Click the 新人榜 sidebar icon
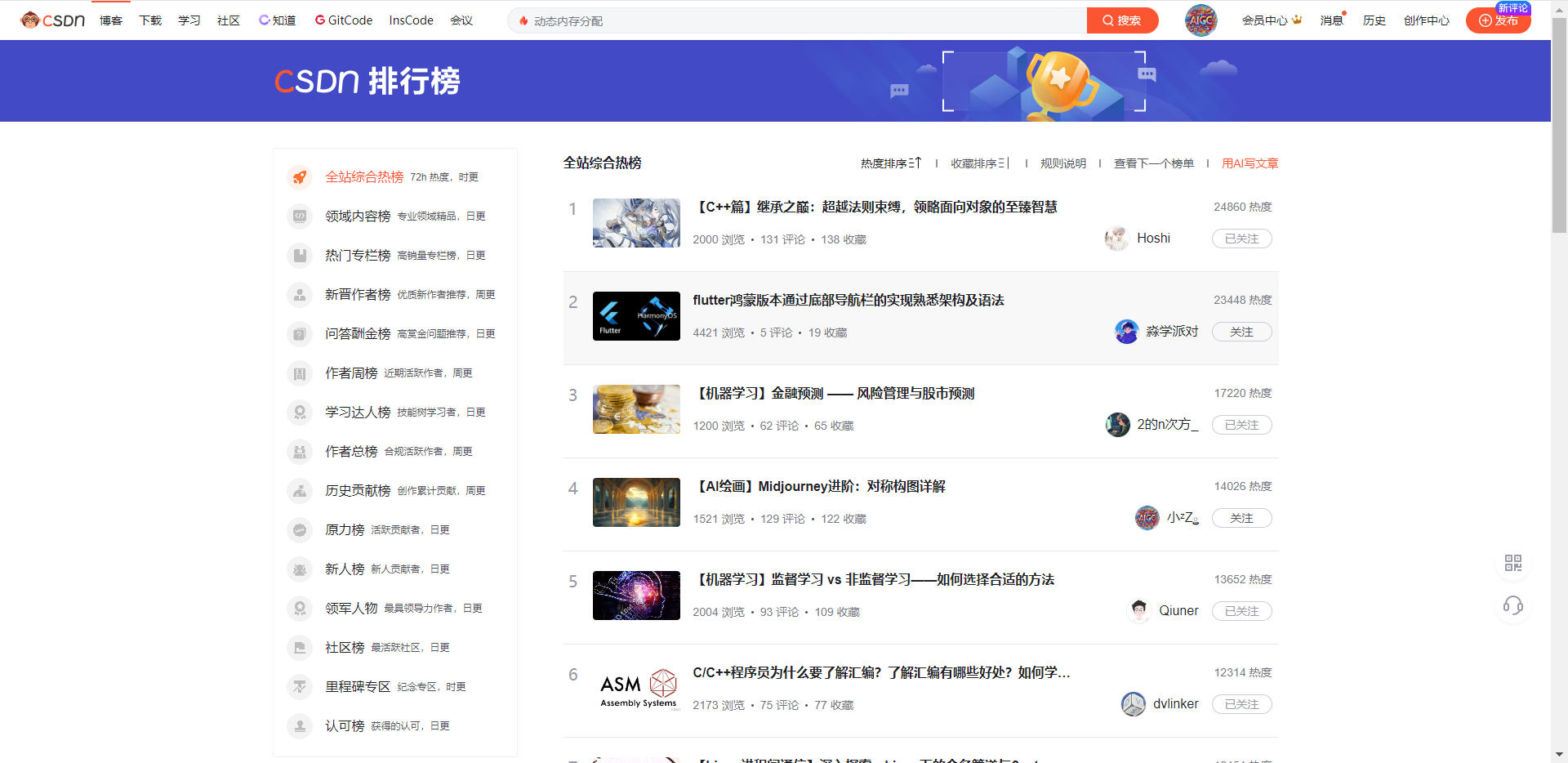The width and height of the screenshot is (1568, 763). click(300, 569)
